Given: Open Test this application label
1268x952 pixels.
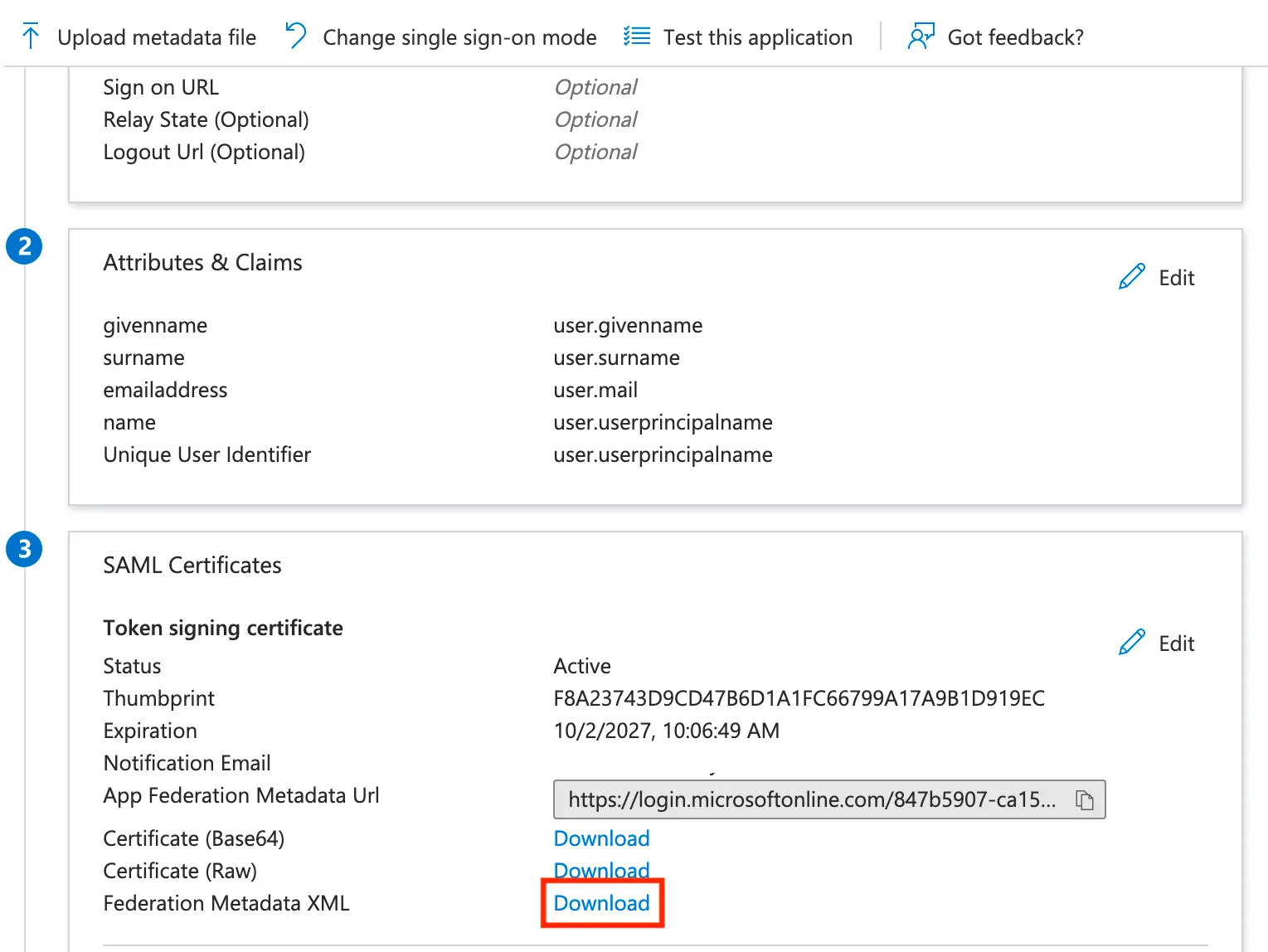Looking at the screenshot, I should pyautogui.click(x=757, y=37).
